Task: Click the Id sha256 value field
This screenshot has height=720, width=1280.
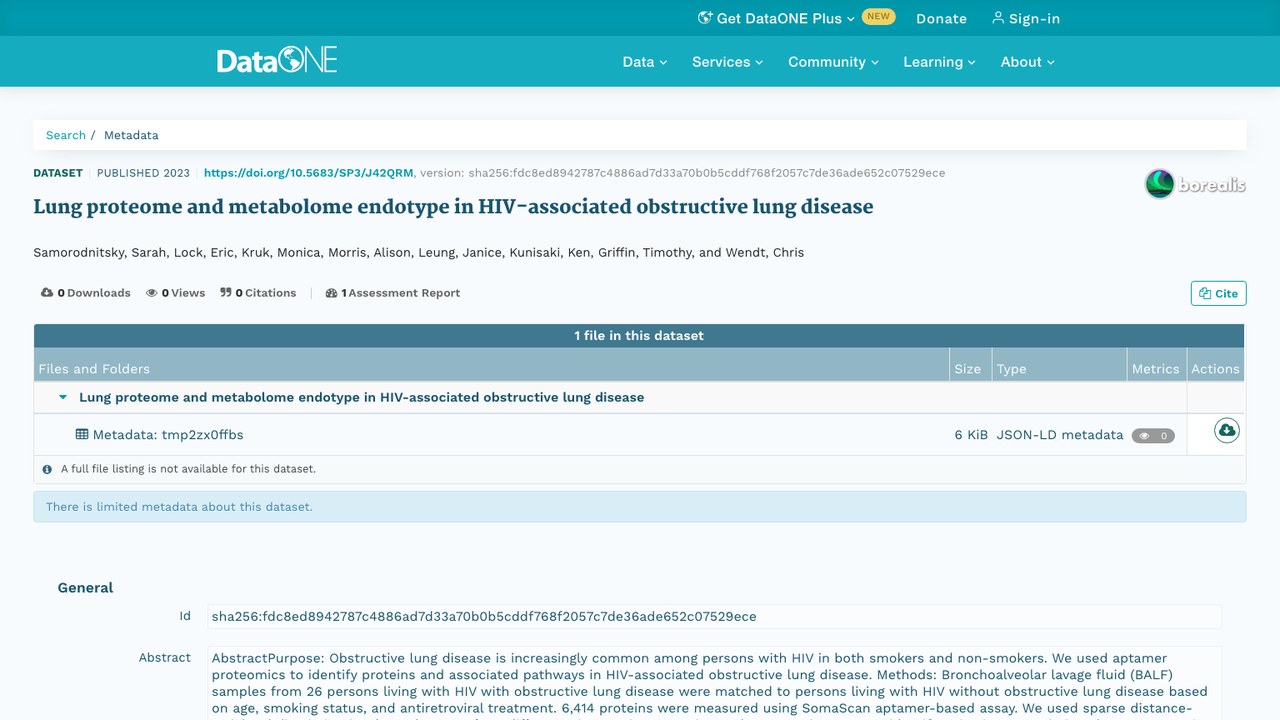Action: coord(714,617)
